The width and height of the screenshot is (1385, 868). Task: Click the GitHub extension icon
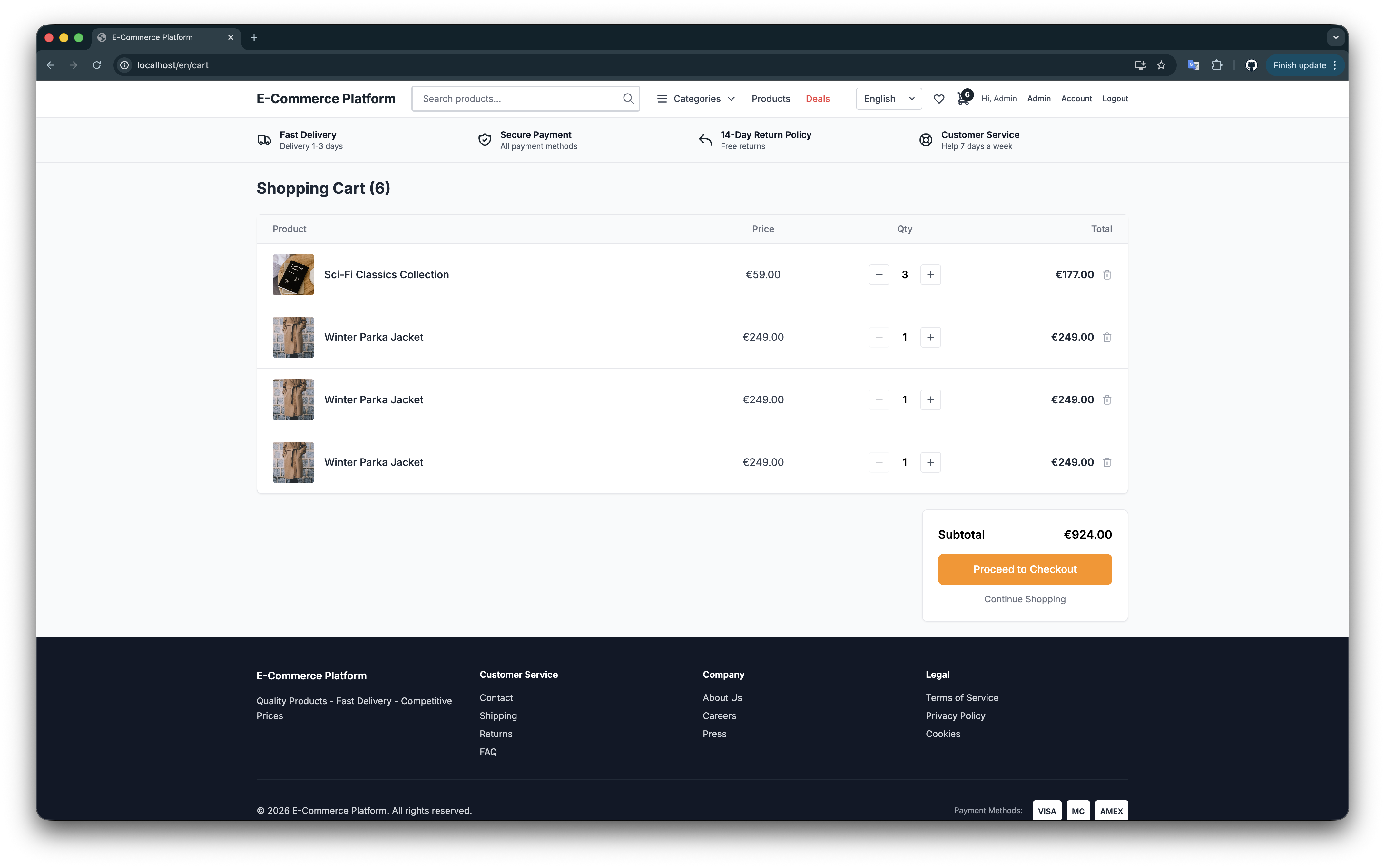[1251, 65]
